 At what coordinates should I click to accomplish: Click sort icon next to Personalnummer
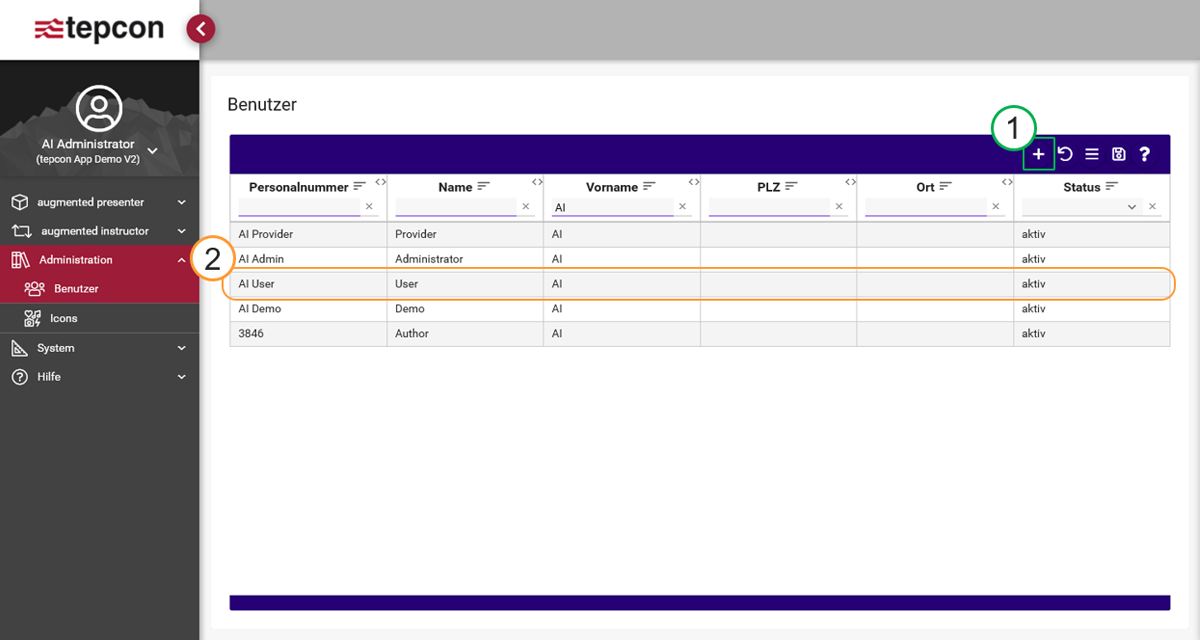tap(360, 187)
